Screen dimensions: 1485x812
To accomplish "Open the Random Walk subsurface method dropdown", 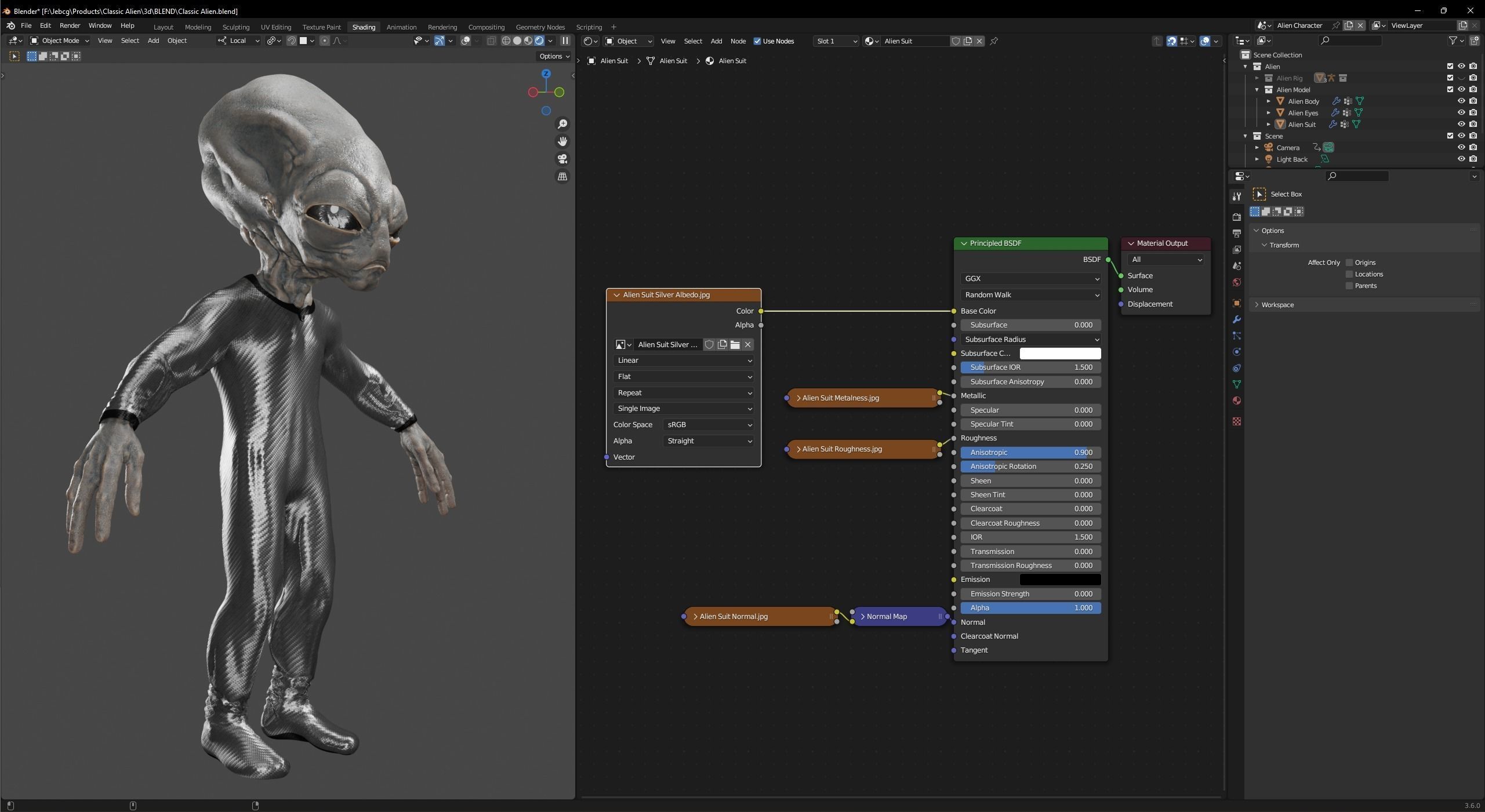I will click(1030, 295).
